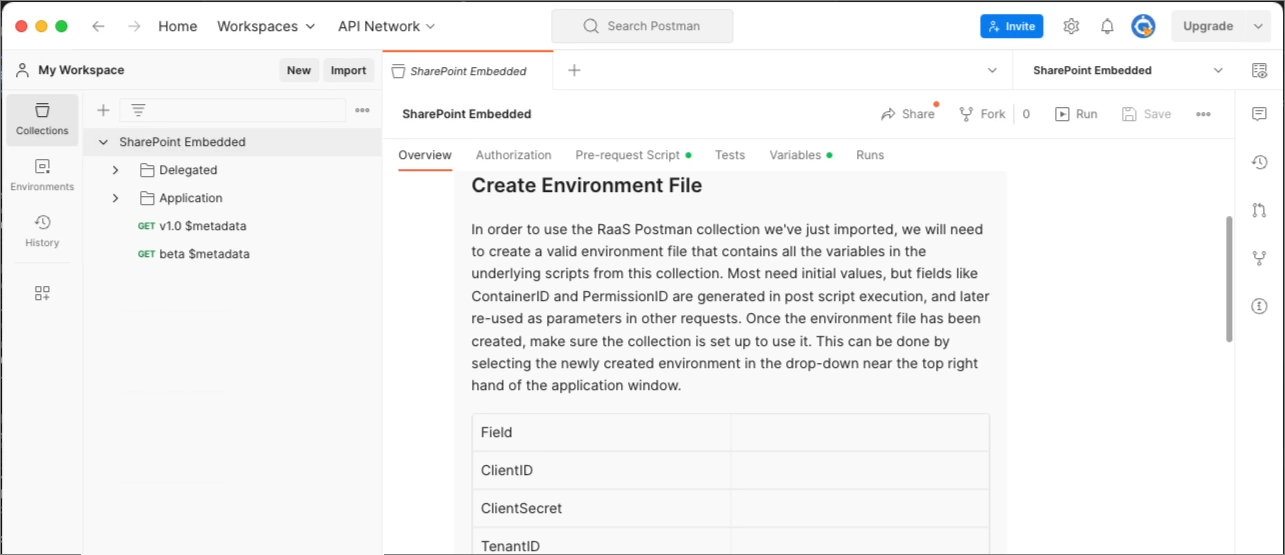Click the My Workspace label

coord(81,70)
